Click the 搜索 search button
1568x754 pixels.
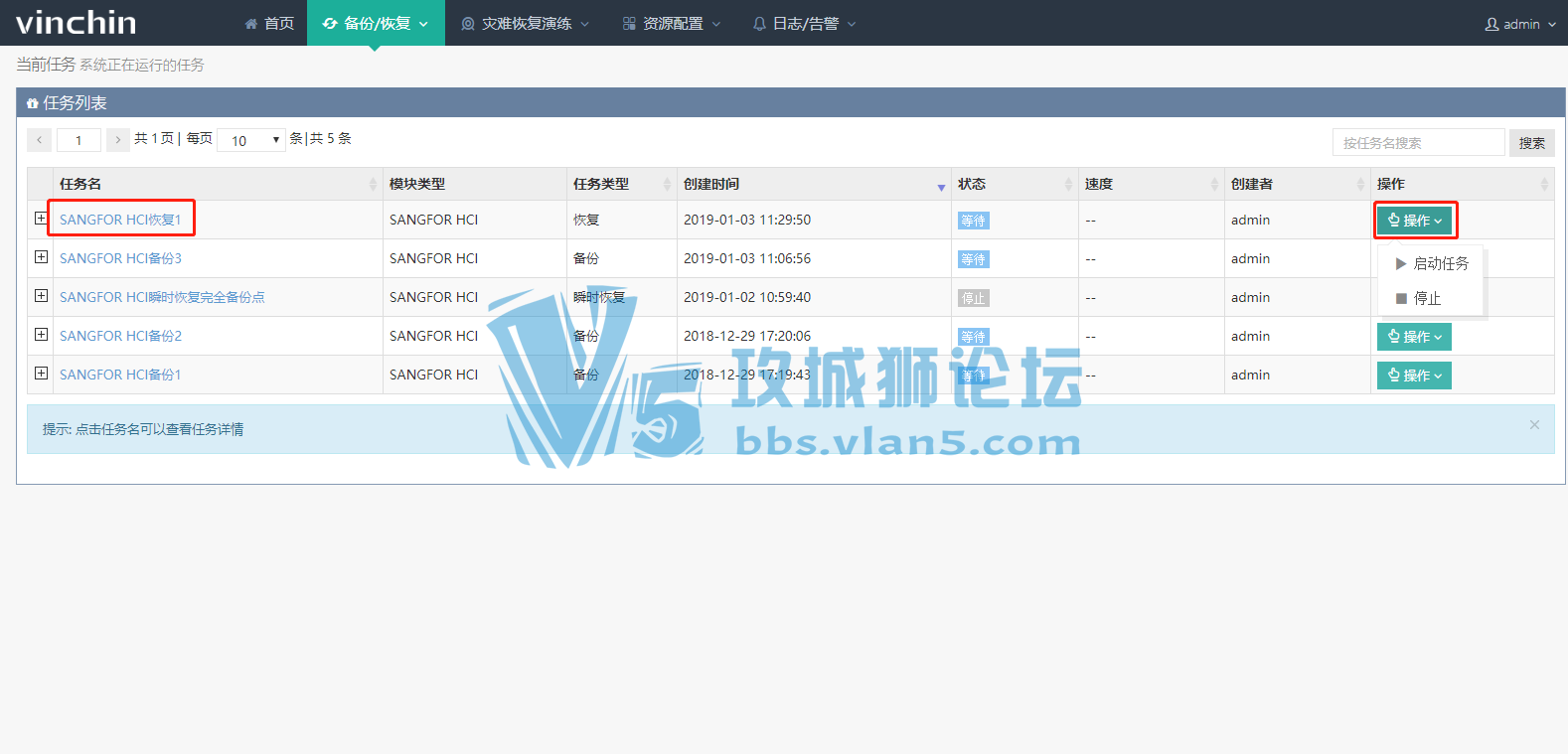[x=1531, y=142]
